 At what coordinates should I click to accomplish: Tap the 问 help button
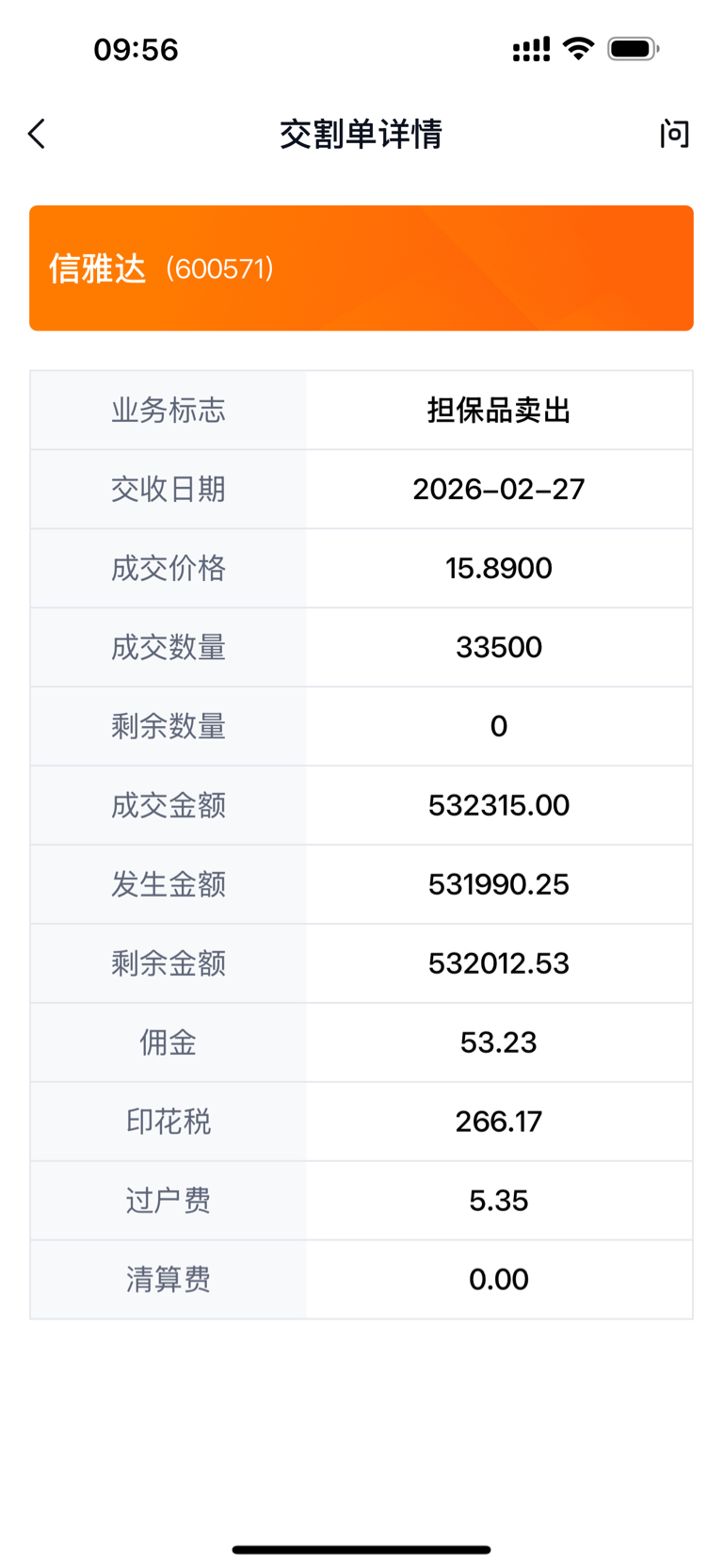(674, 134)
